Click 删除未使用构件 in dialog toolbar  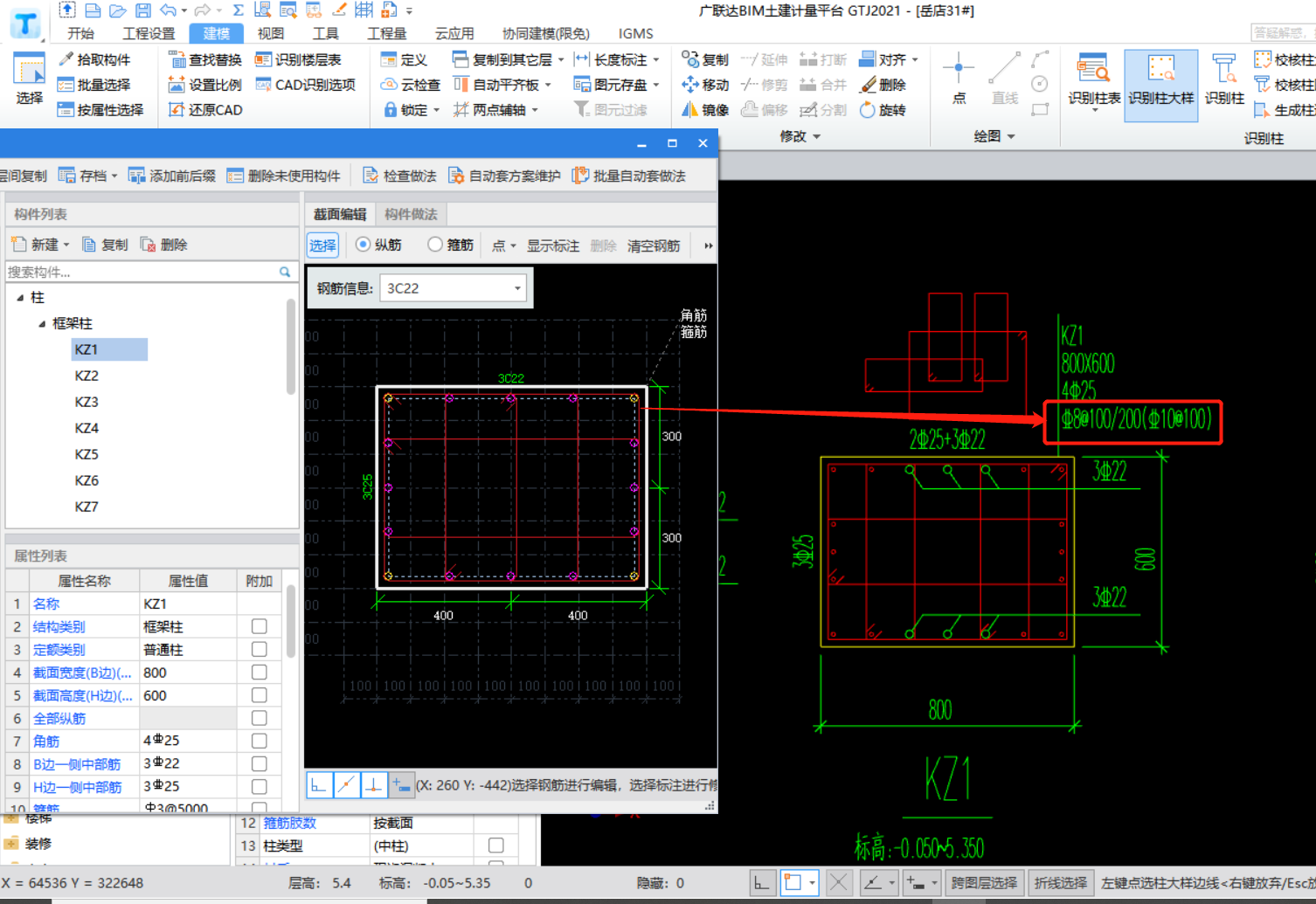283,176
